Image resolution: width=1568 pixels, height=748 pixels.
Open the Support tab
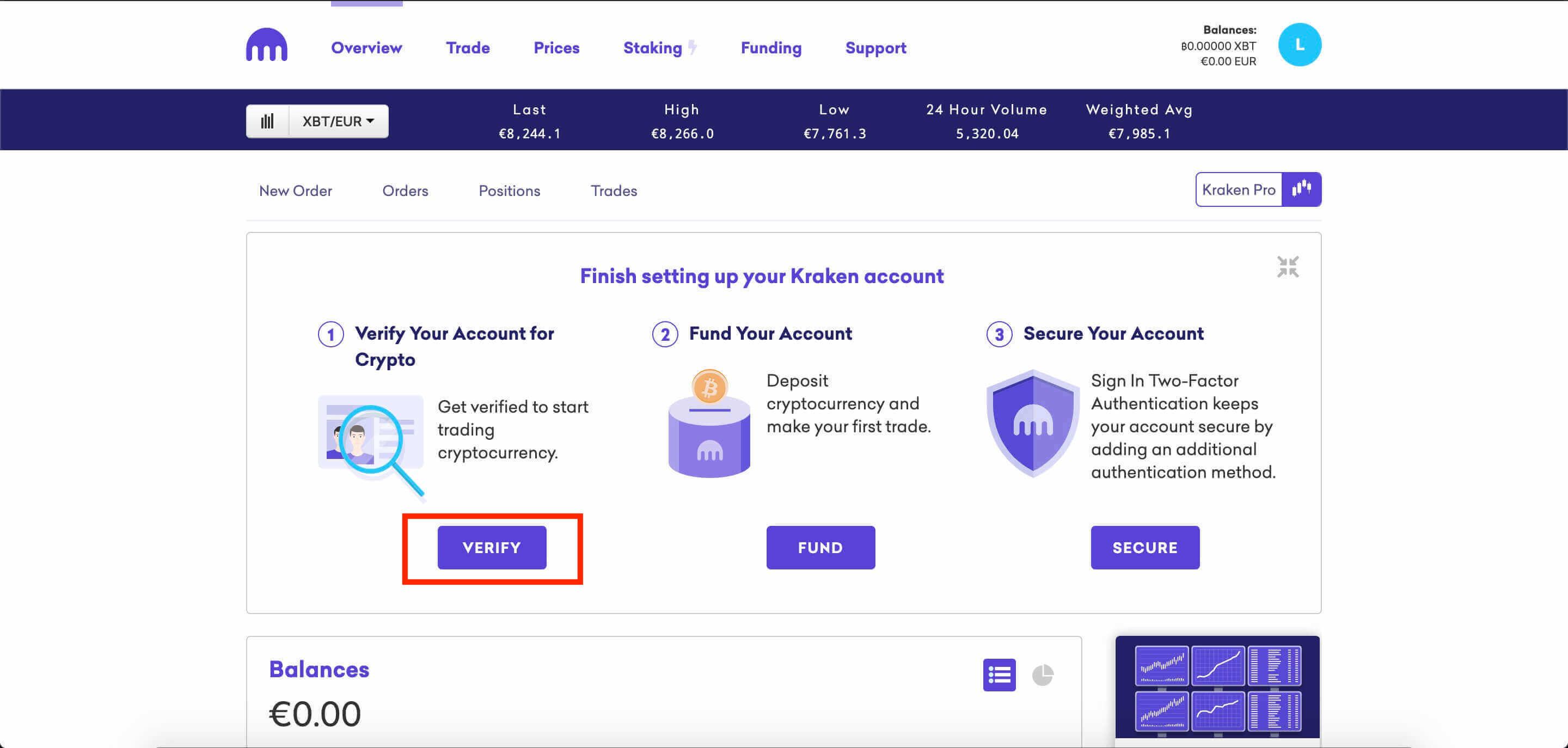[x=875, y=47]
